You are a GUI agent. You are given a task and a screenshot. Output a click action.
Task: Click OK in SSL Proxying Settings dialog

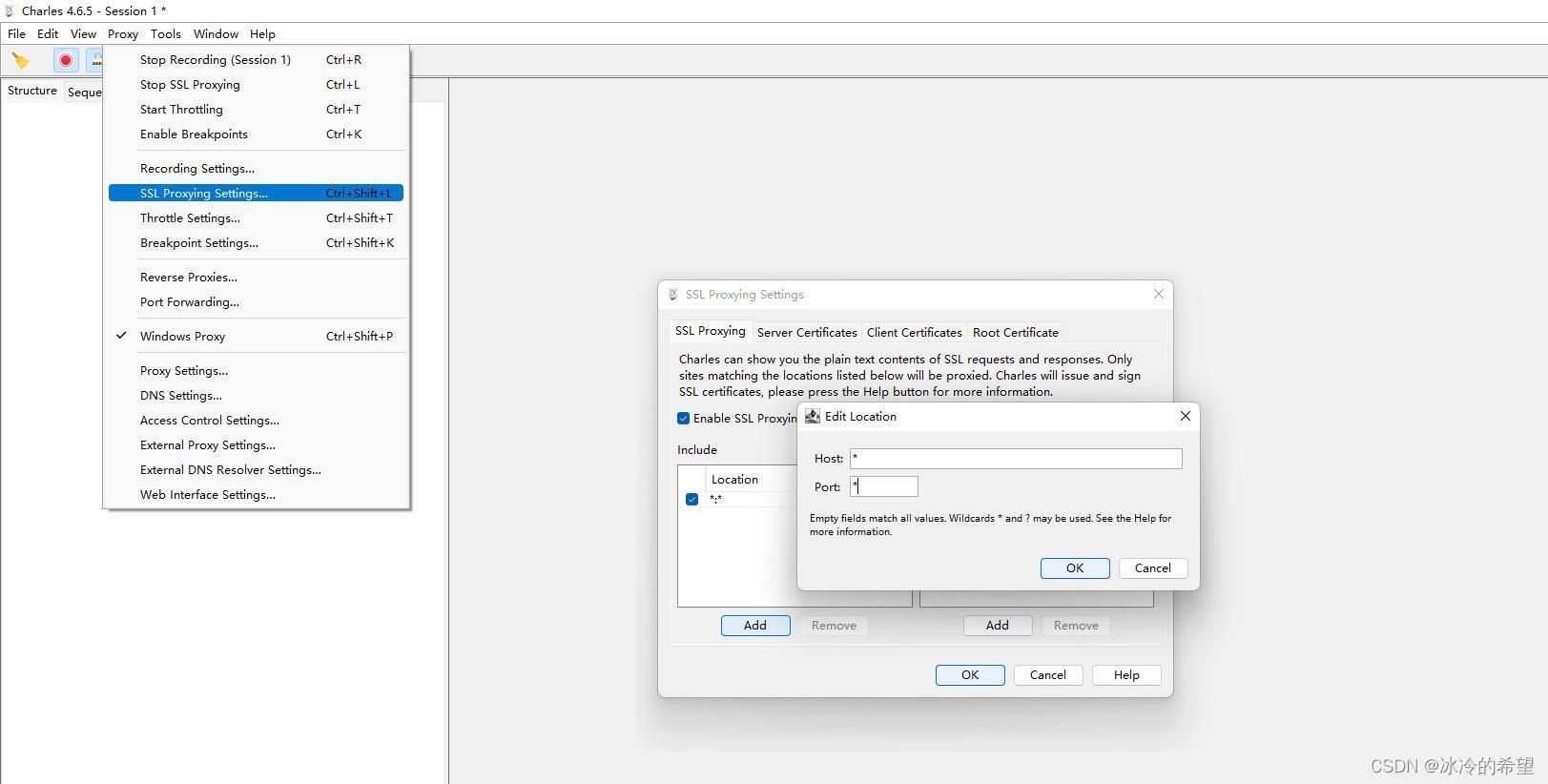coord(970,675)
